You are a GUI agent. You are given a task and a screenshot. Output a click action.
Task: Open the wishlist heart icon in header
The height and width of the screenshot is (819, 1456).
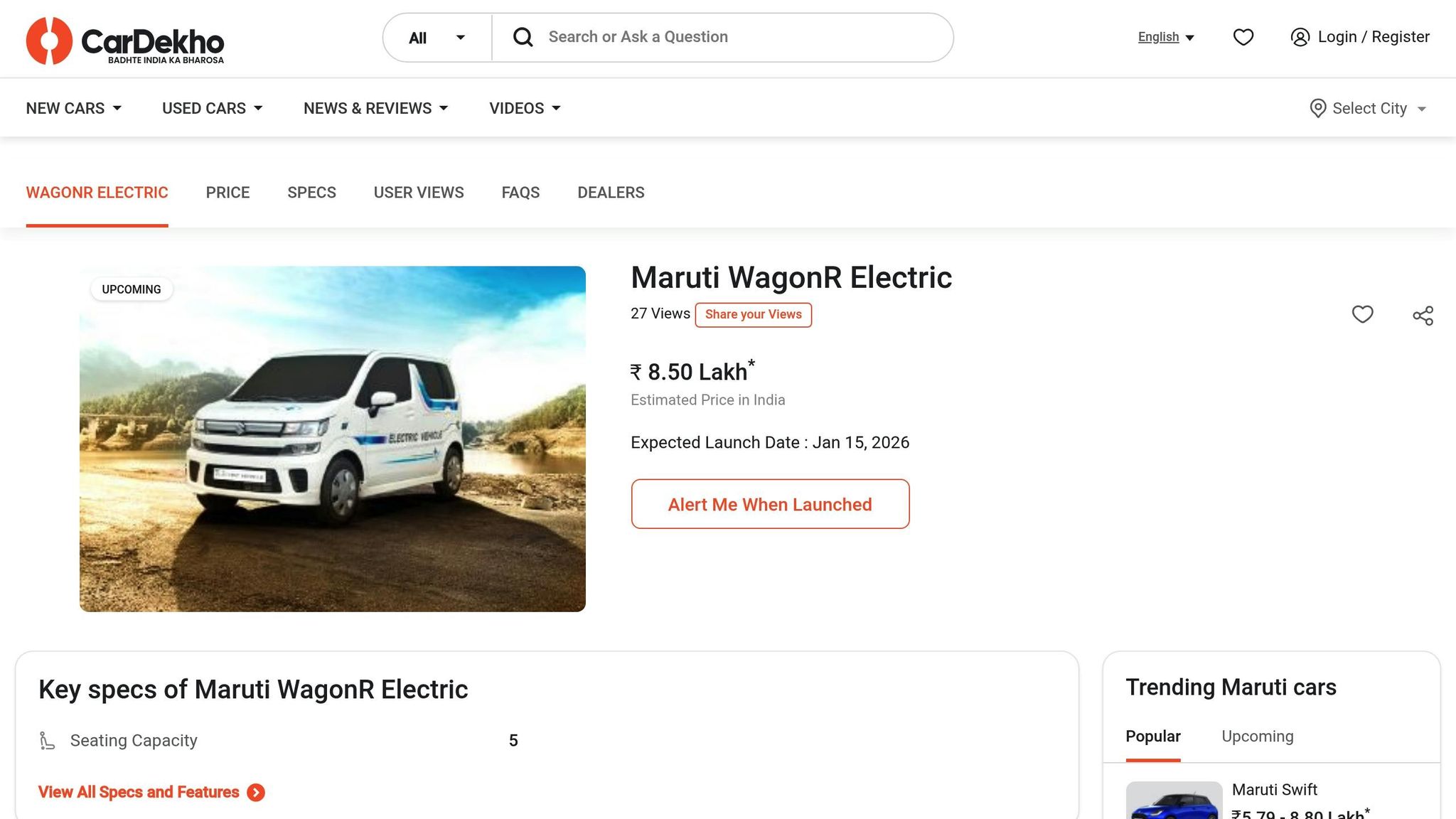coord(1243,37)
